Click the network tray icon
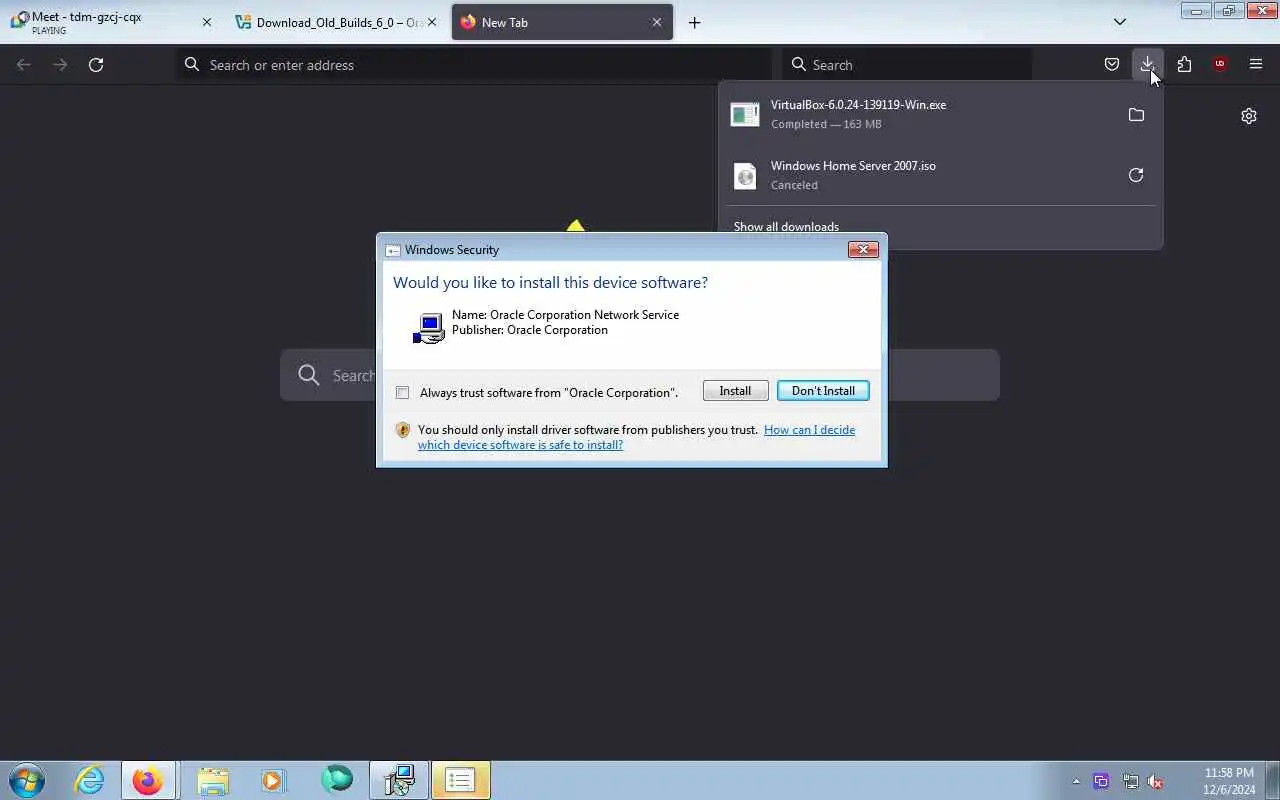Screen dimensions: 1280x800 (x=1130, y=781)
